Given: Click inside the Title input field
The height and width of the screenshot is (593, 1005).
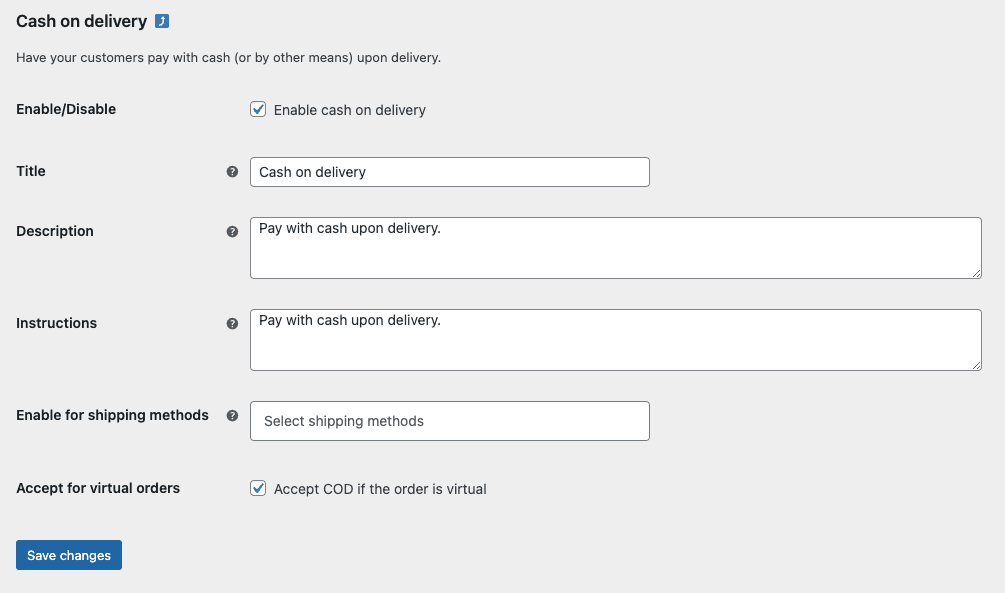Looking at the screenshot, I should click(450, 172).
